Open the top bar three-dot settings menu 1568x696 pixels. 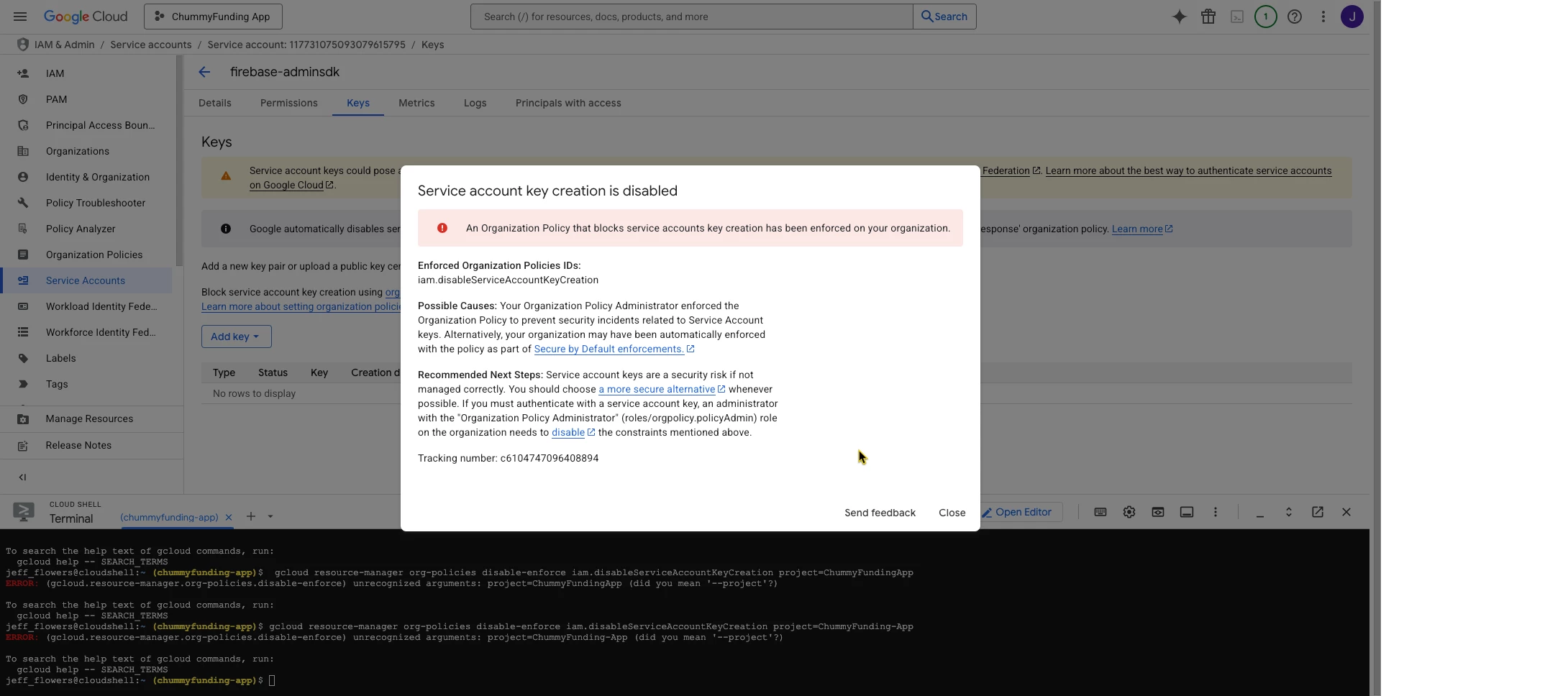tap(1323, 17)
